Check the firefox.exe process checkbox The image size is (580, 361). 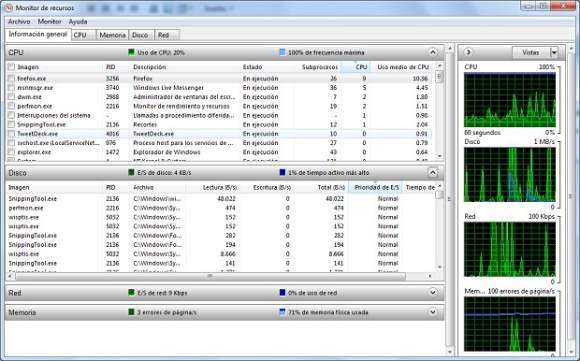pos(11,78)
